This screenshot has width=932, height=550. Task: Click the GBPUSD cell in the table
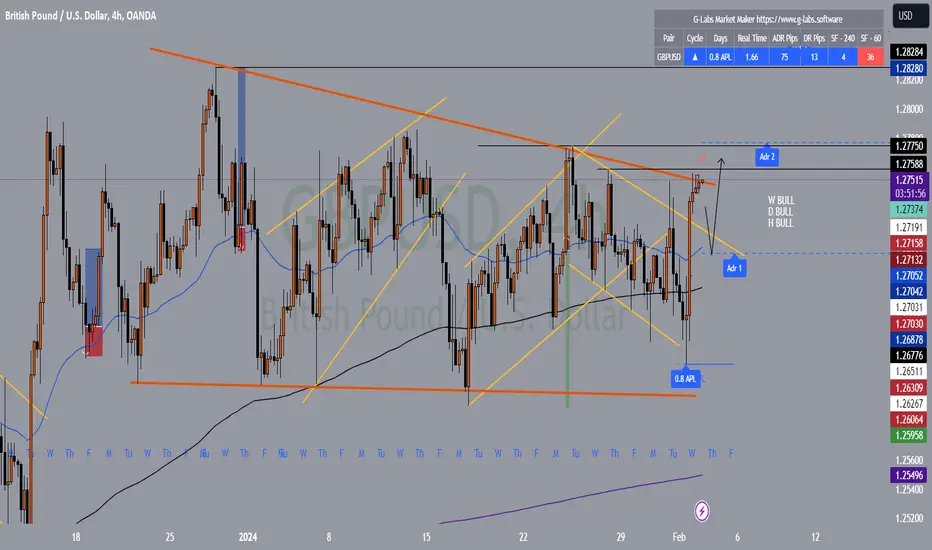click(669, 57)
